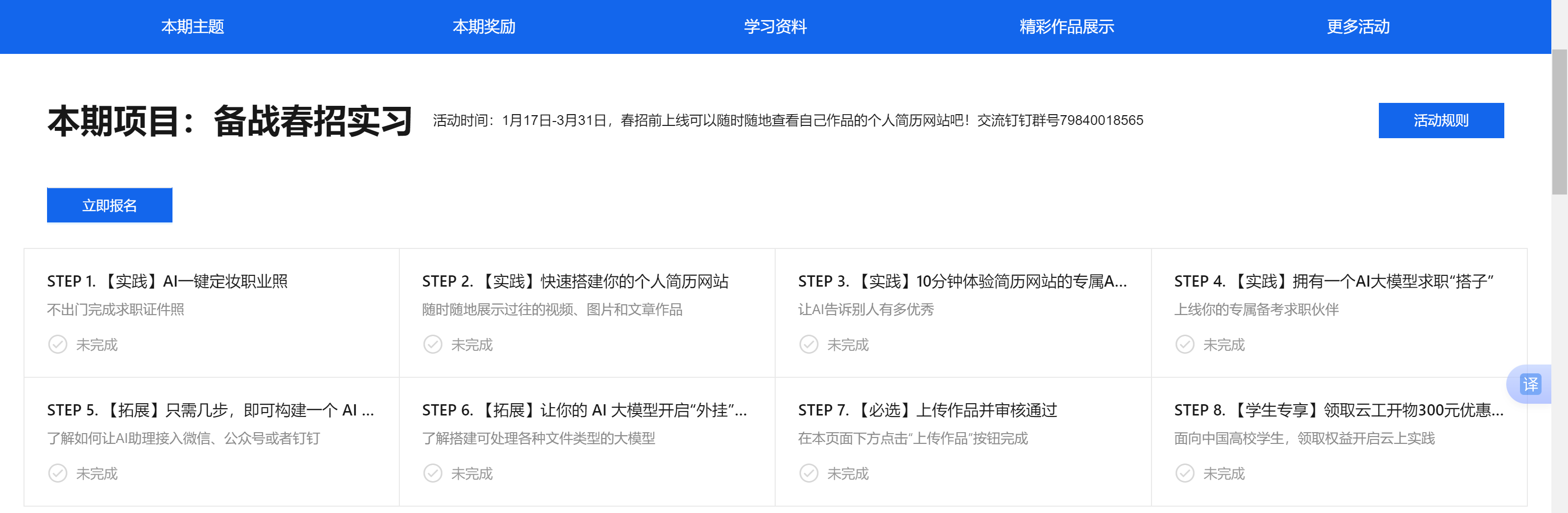1568x513 pixels.
Task: Switch to the 学习资料 tab
Action: pos(775,27)
